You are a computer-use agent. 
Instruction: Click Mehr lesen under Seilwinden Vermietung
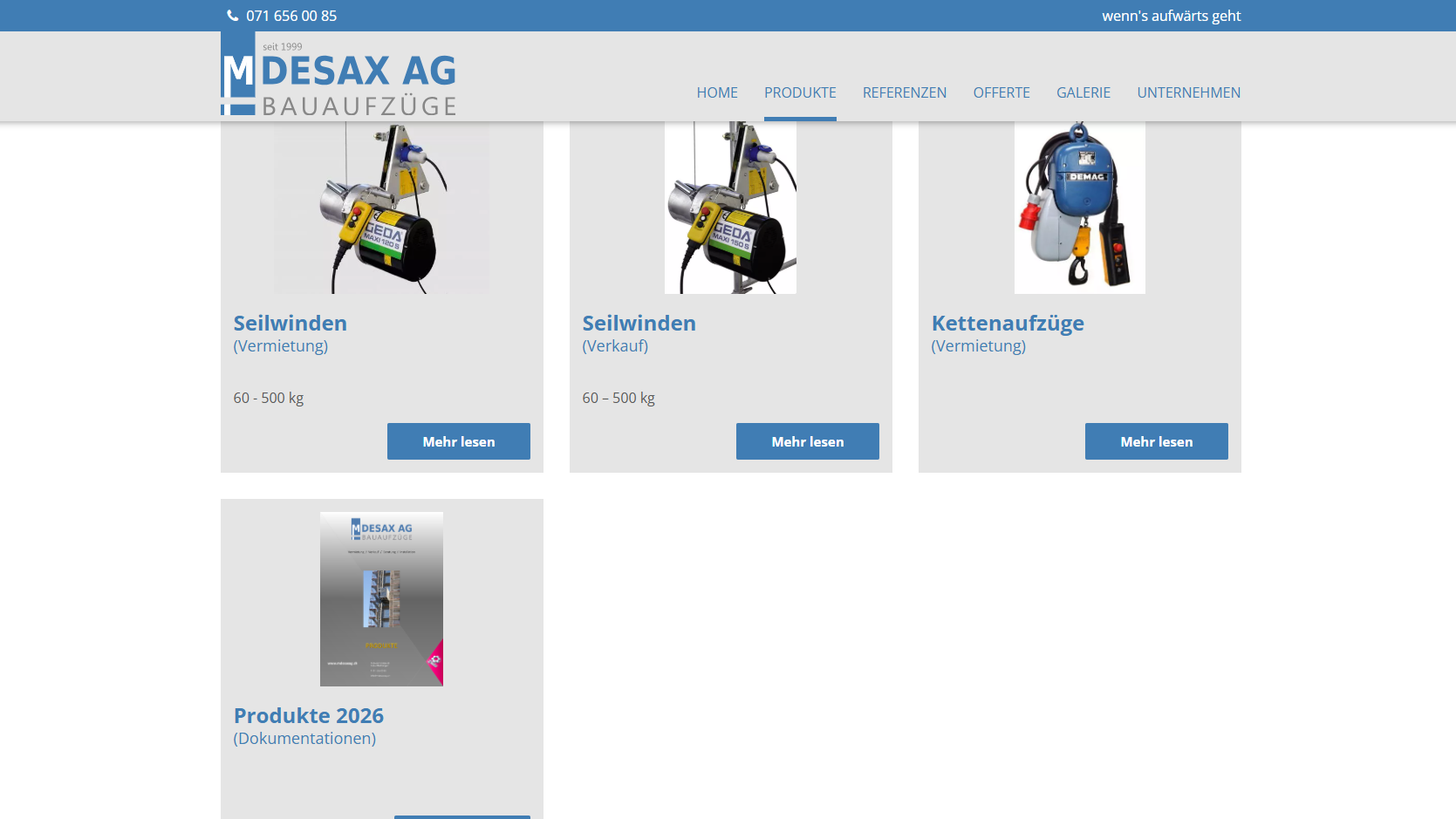(x=459, y=441)
